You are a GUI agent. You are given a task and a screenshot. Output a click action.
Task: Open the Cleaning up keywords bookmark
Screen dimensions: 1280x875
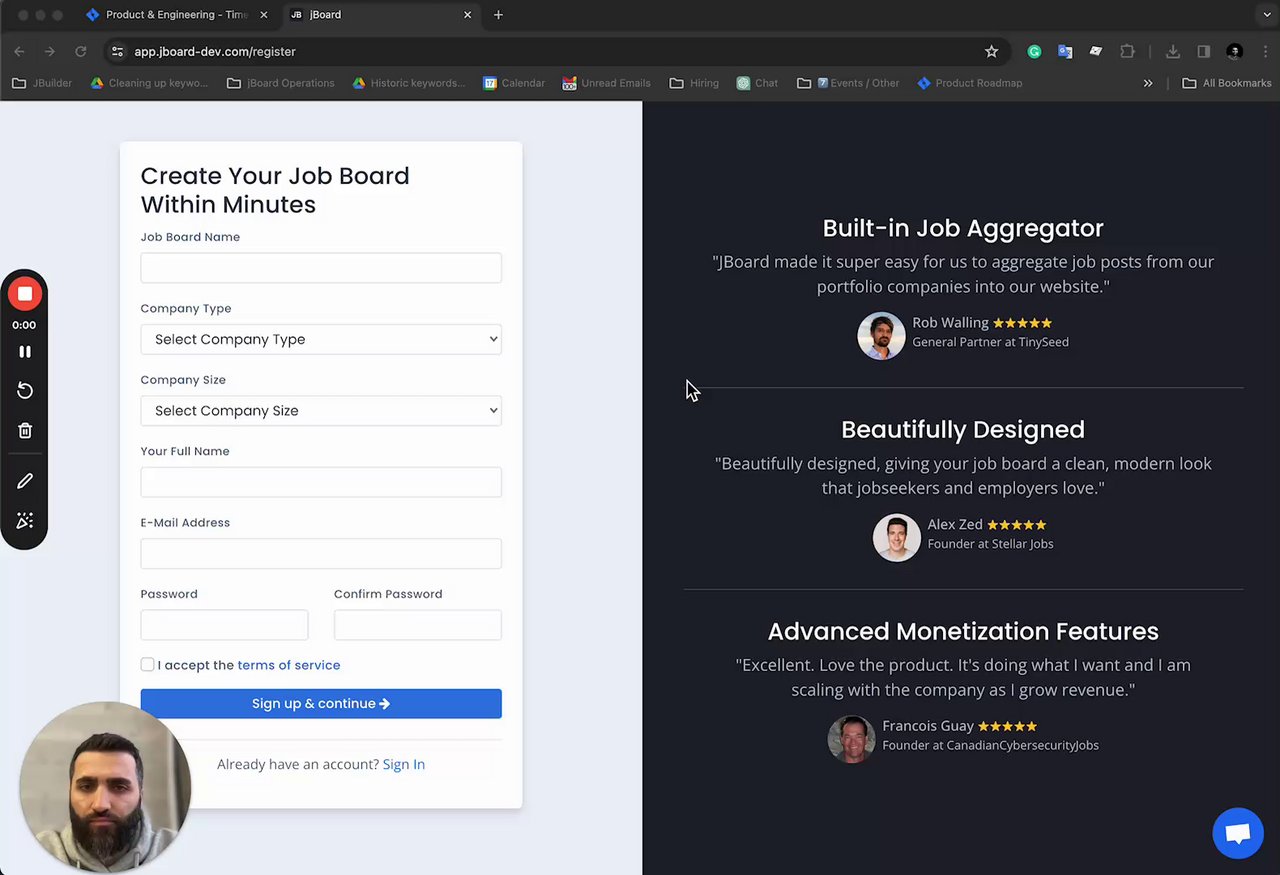pos(149,83)
